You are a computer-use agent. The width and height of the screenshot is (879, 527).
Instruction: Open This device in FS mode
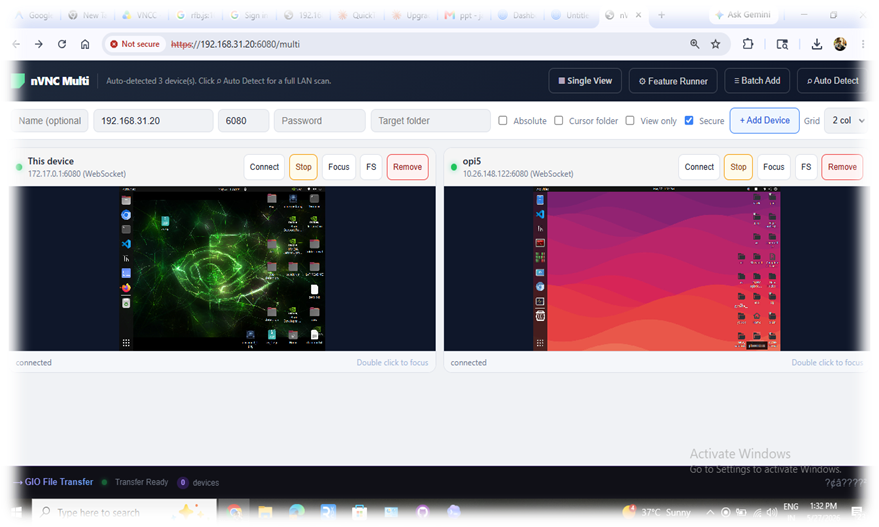tap(371, 167)
